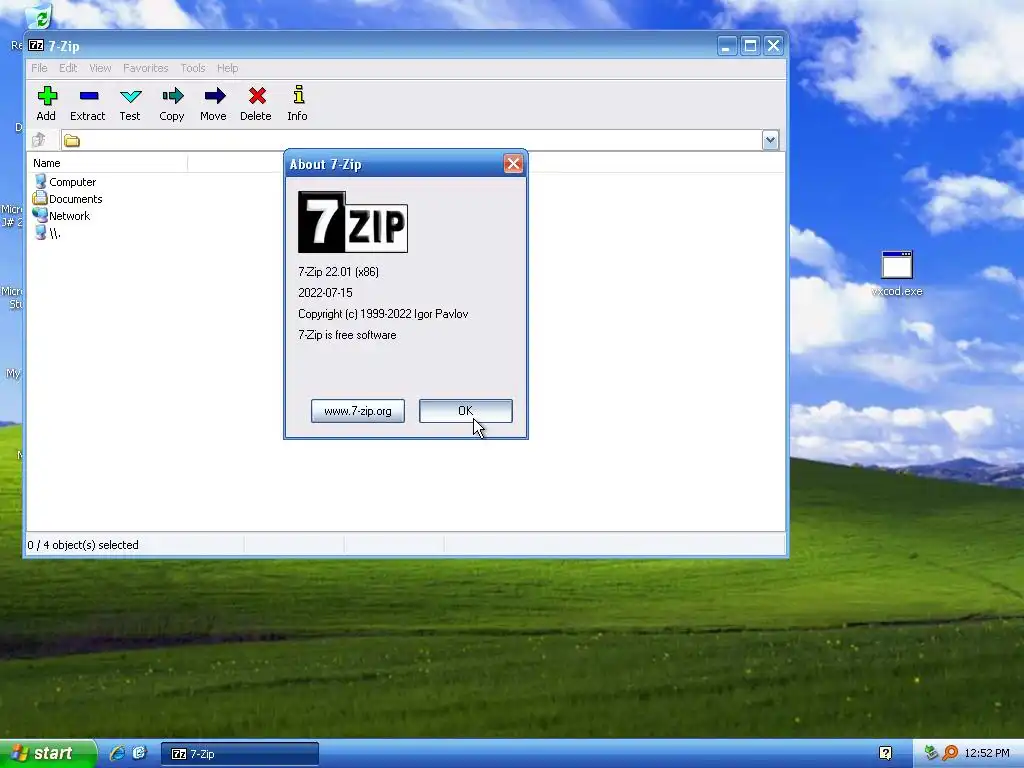Open the www.7-zip.org link button

(x=358, y=411)
